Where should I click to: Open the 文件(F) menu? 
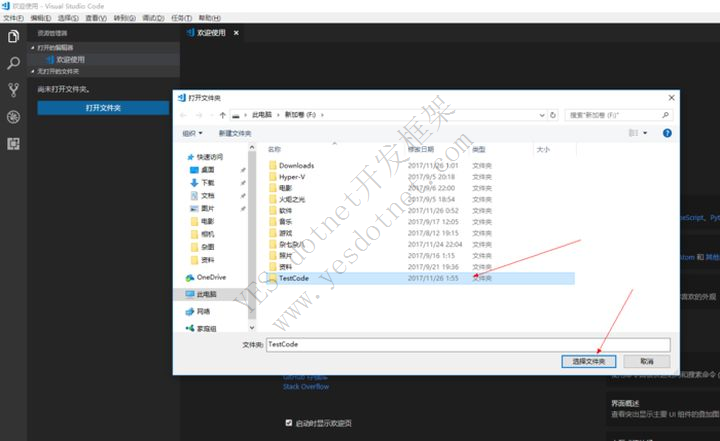pos(13,18)
